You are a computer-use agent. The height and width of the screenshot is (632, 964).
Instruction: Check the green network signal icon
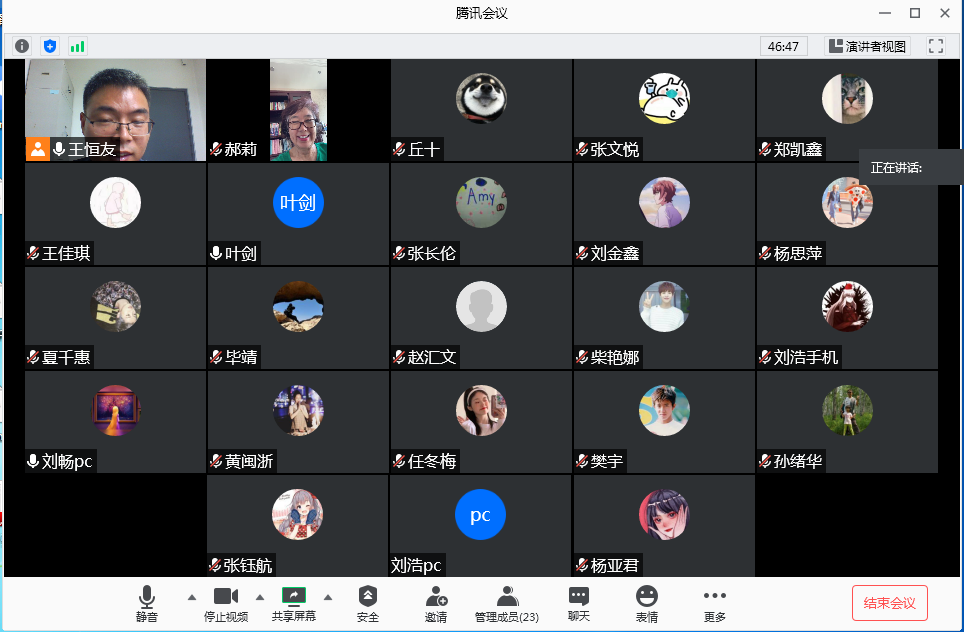point(77,46)
